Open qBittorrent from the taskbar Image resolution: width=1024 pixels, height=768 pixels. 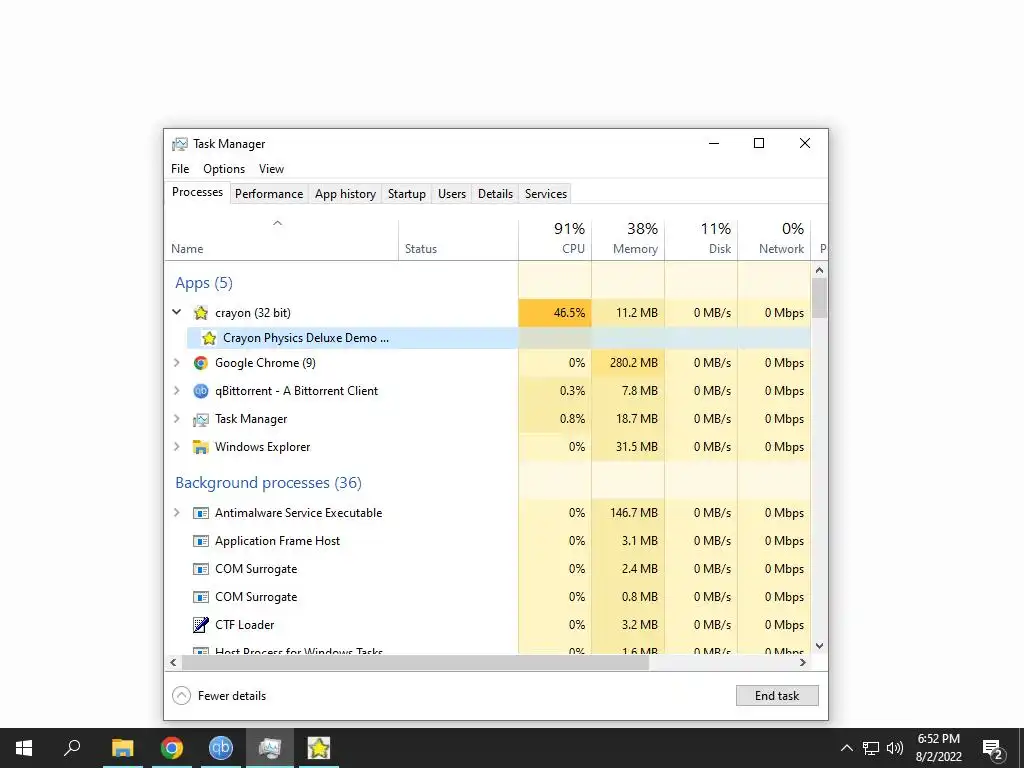click(221, 748)
